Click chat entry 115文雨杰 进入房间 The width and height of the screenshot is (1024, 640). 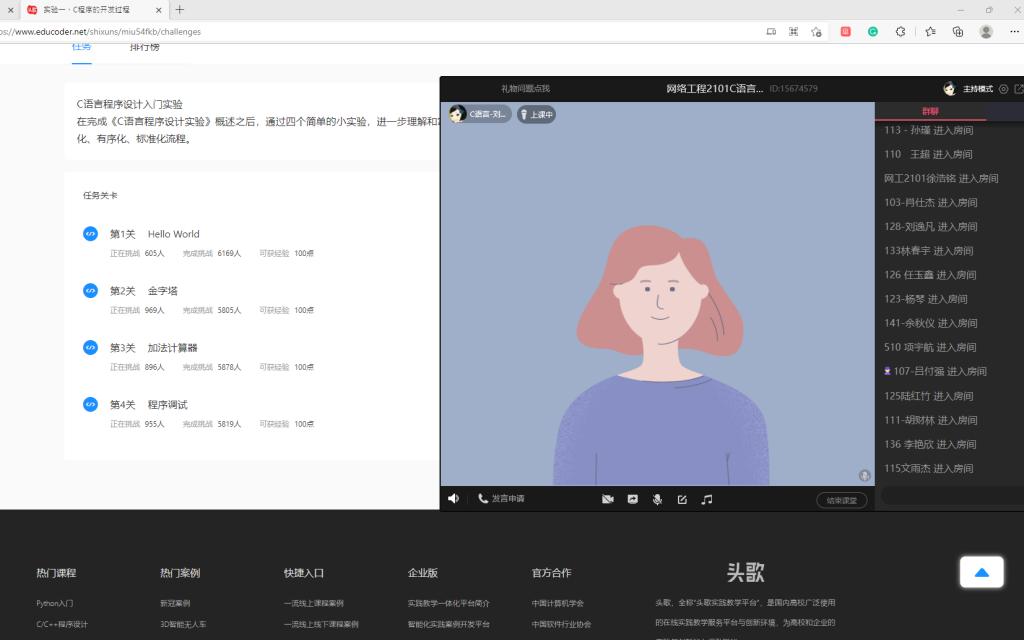click(929, 468)
